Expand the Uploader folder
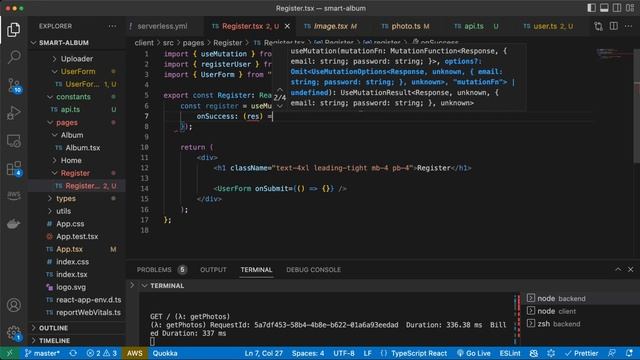The image size is (640, 360). click(76, 59)
